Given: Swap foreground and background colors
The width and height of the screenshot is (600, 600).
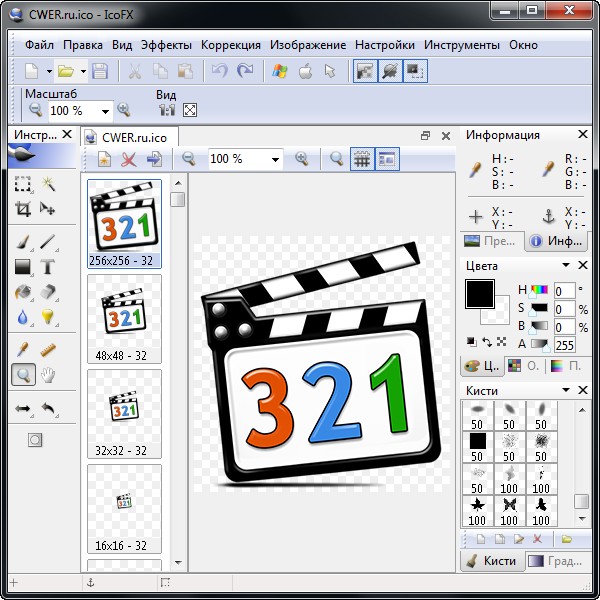Looking at the screenshot, I should click(487, 341).
